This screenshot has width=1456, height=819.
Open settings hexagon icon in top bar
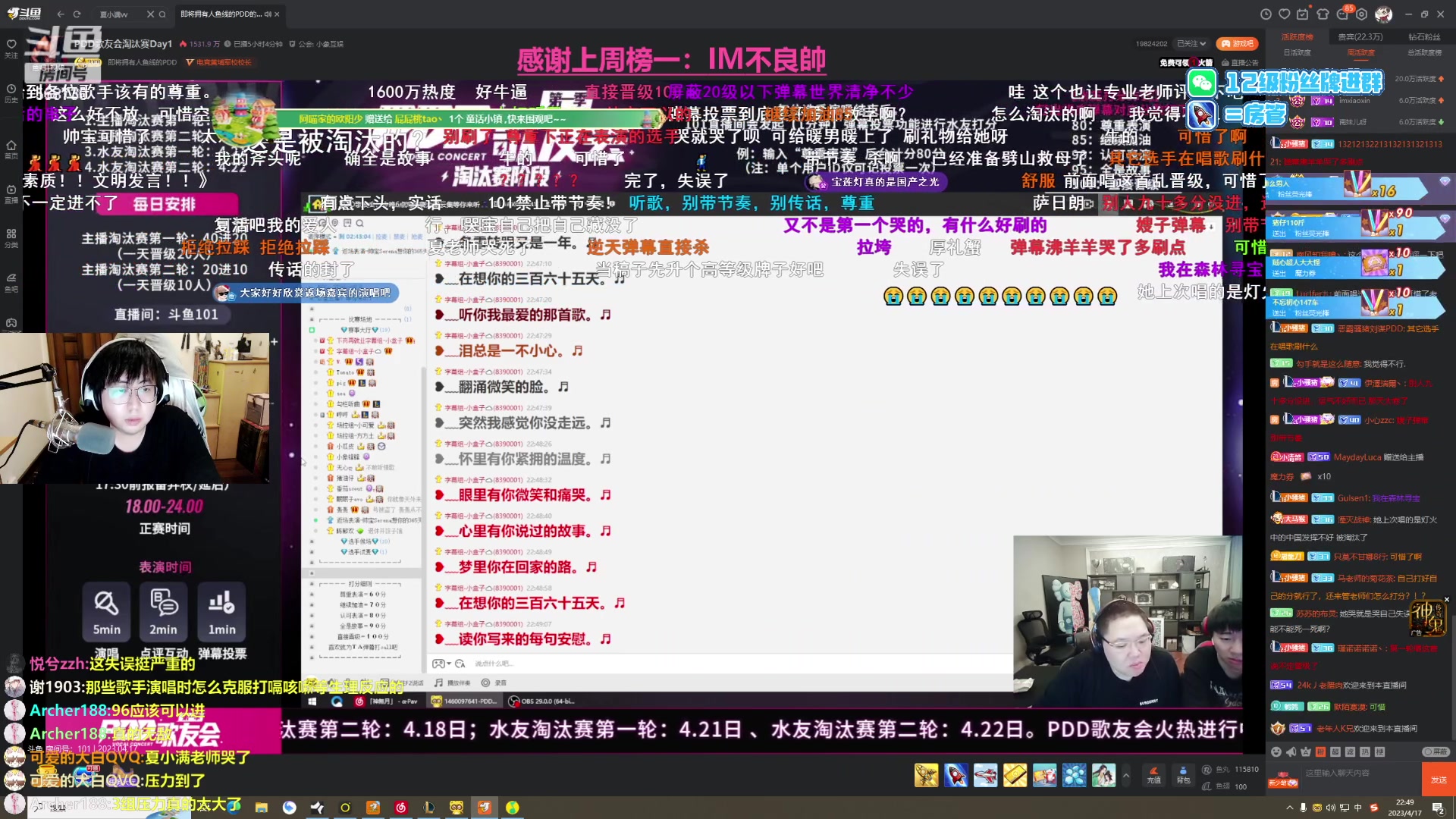[1362, 14]
